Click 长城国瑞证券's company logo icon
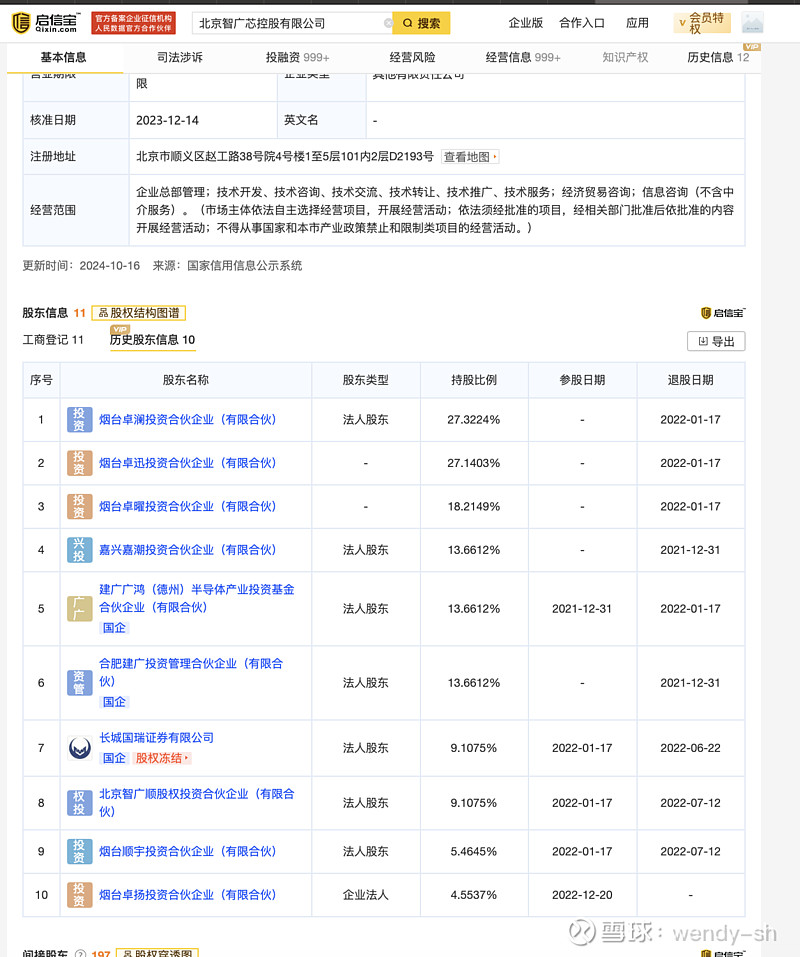The image size is (800, 957). (x=79, y=747)
